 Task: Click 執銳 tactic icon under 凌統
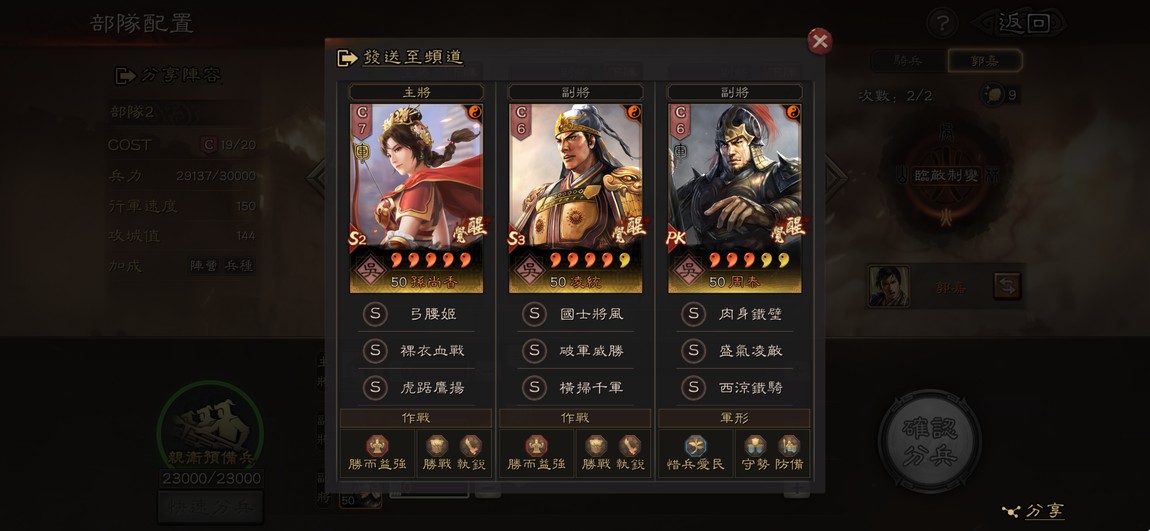click(630, 446)
